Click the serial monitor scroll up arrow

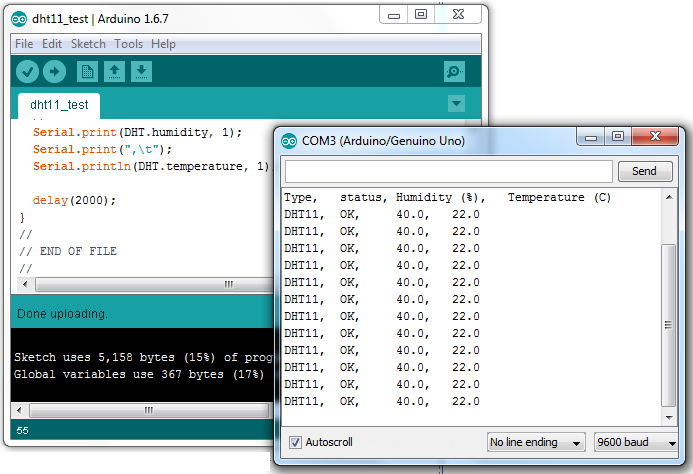[669, 197]
